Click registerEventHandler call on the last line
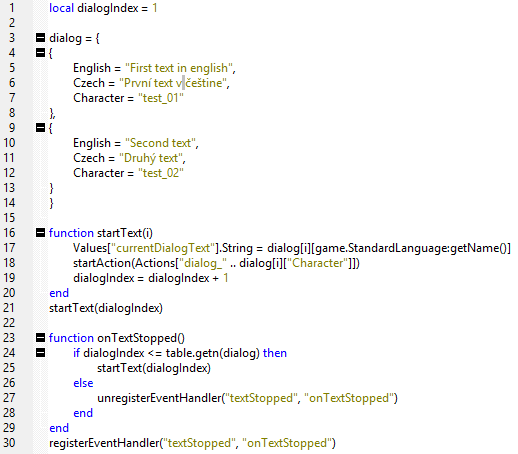The image size is (518, 454). click(x=192, y=443)
